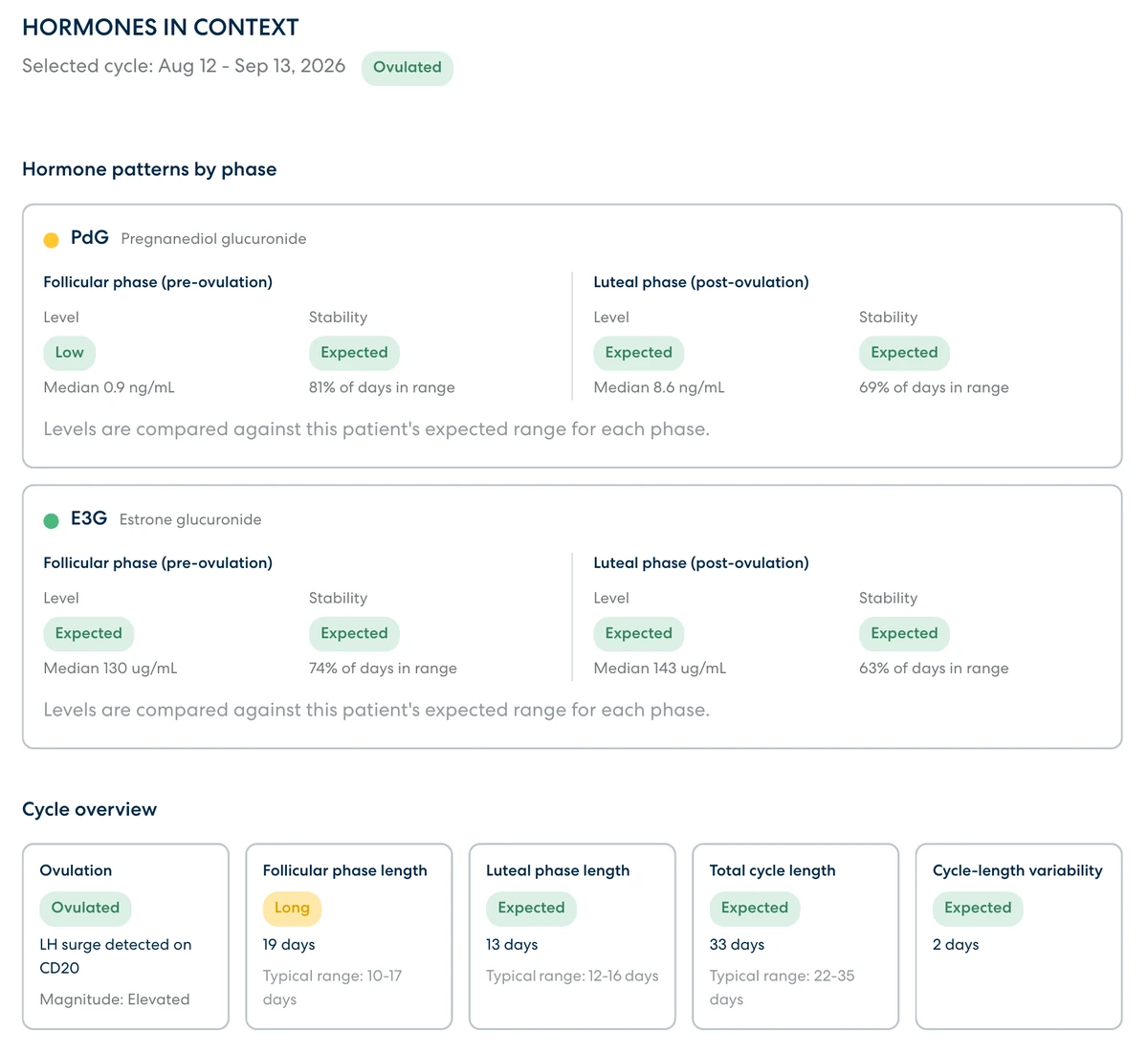Click 'LH surge detected on CD20' text
1148x1053 pixels.
[116, 956]
